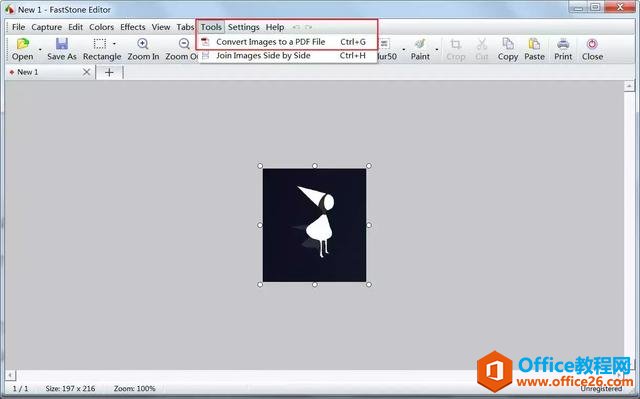Screen dimensions: 640x399
Task: Click the redo arrow next to Help
Action: (309, 27)
